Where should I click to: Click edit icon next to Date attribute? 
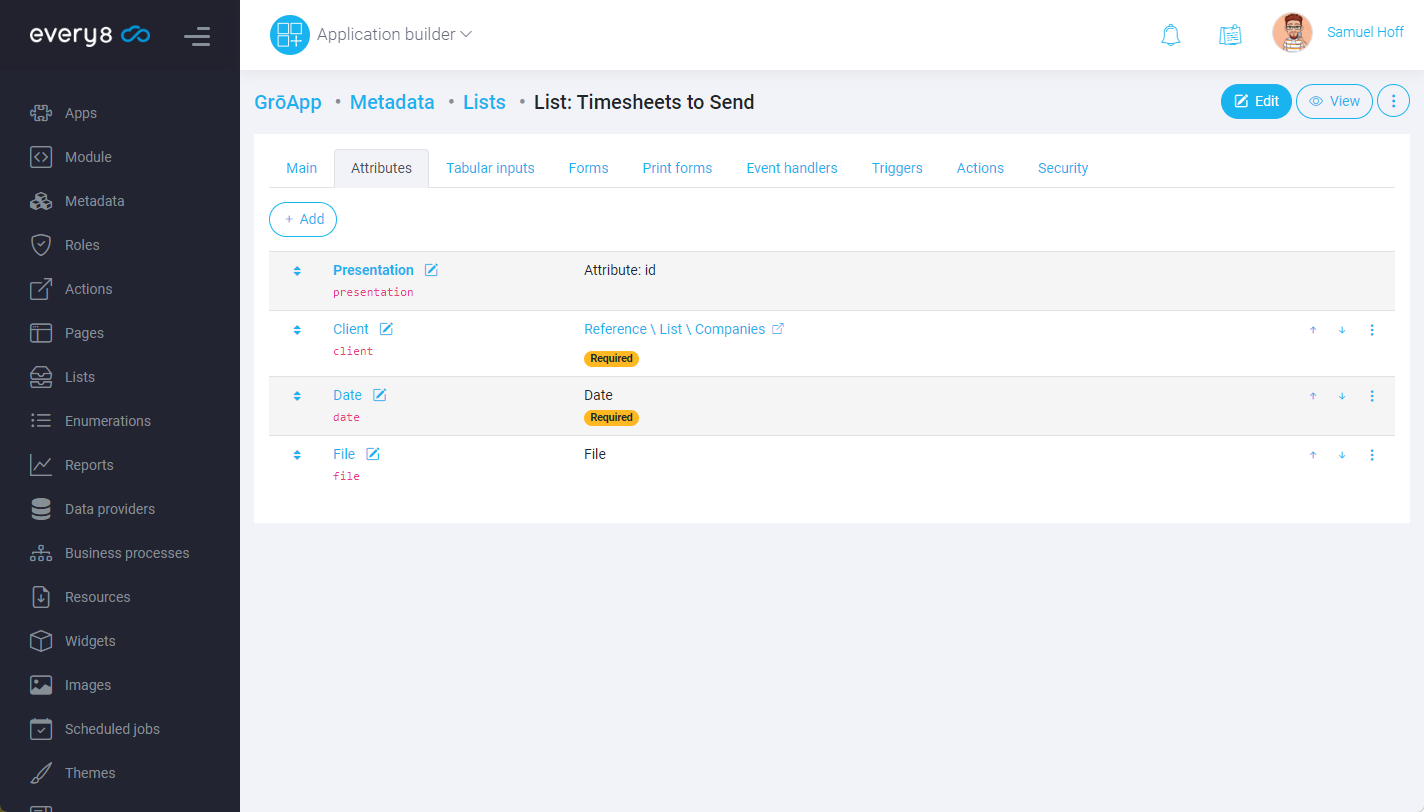[x=379, y=395]
